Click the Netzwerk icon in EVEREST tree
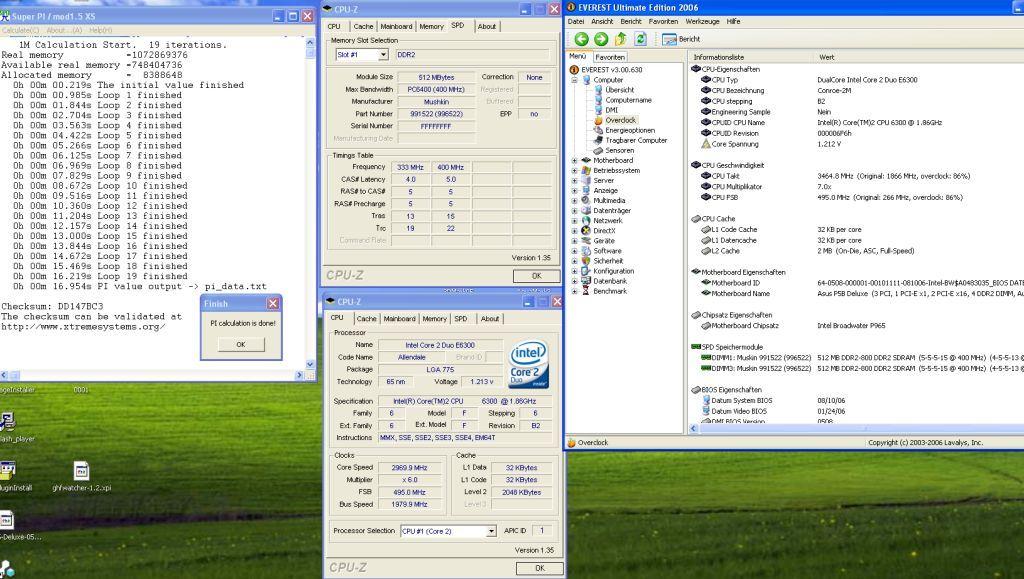 click(x=586, y=221)
